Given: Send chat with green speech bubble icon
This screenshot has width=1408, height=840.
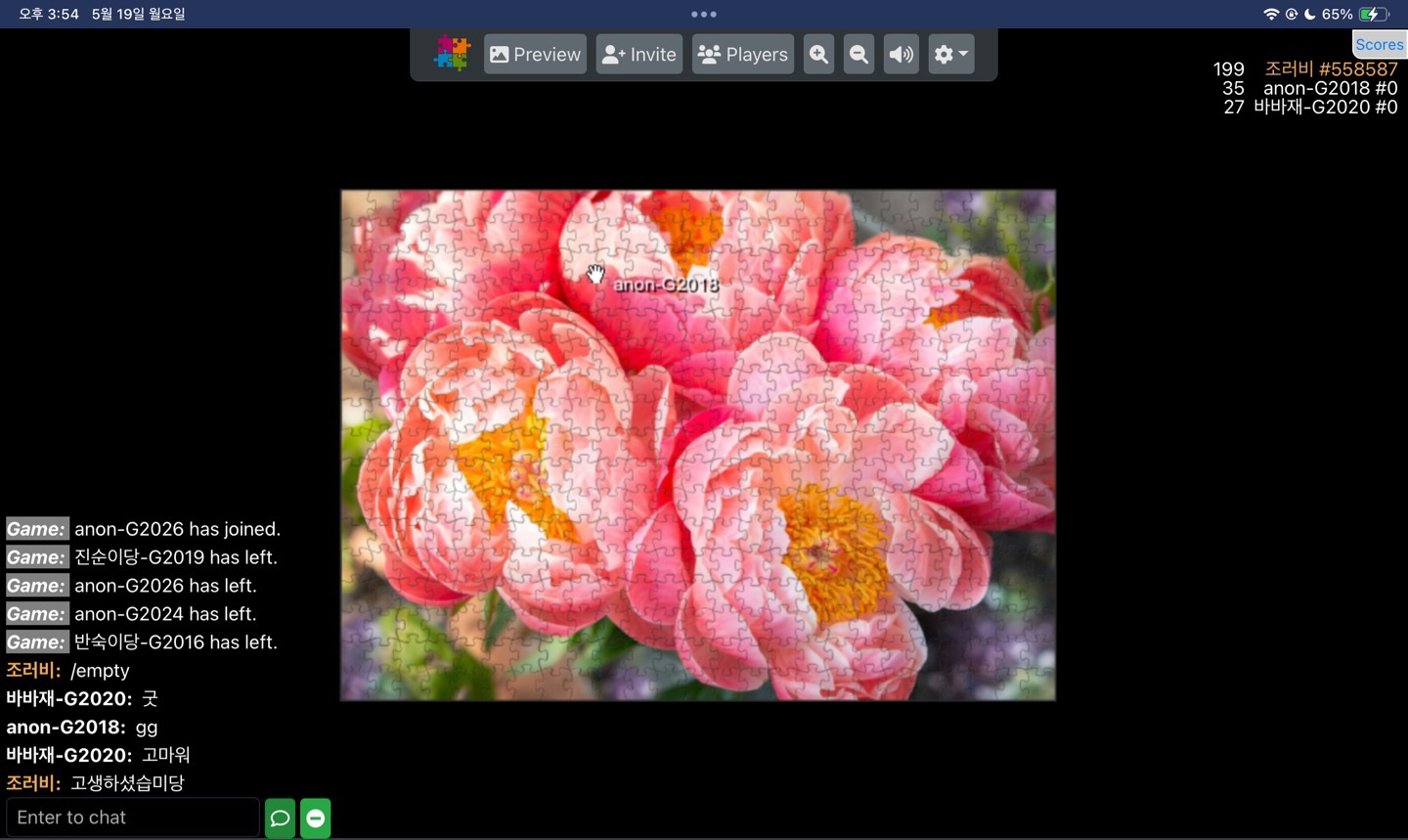Looking at the screenshot, I should [280, 818].
